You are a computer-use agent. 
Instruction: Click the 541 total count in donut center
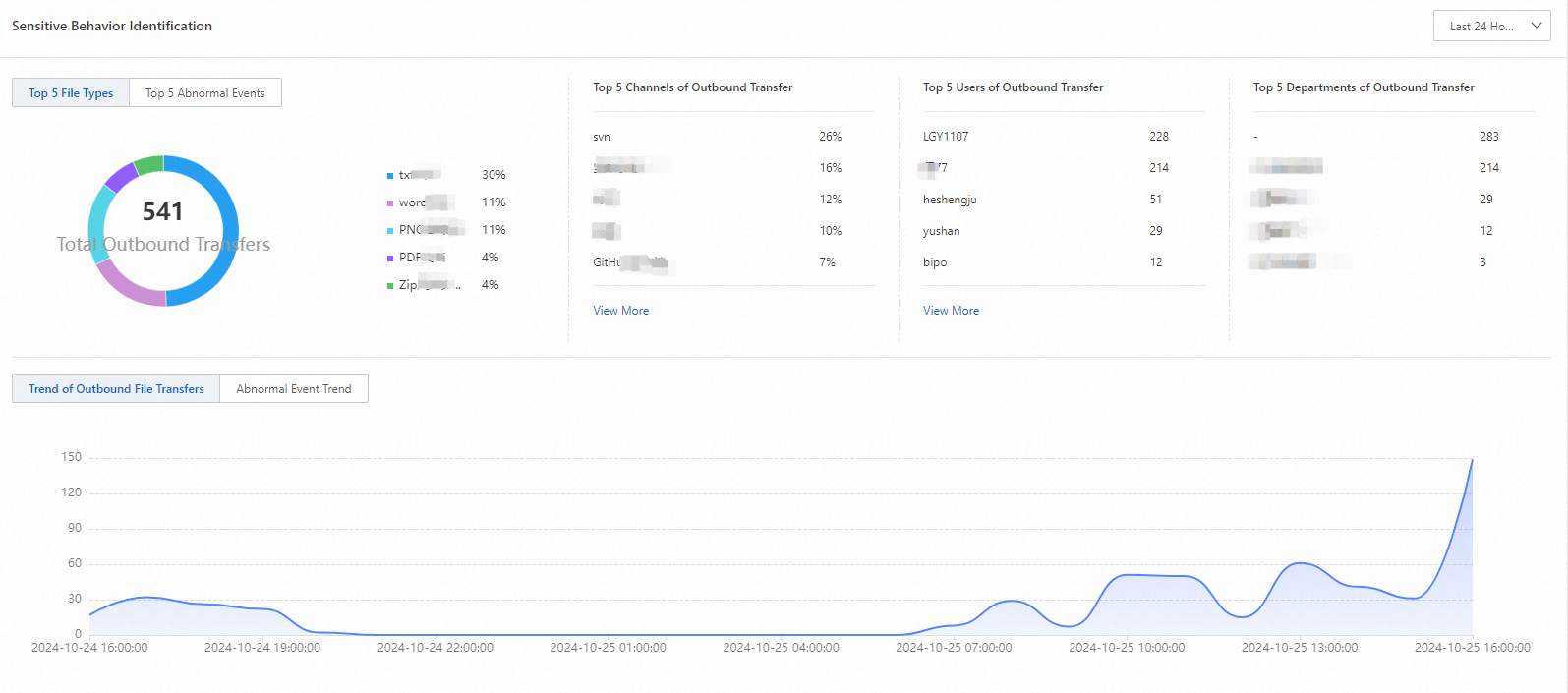click(x=163, y=212)
